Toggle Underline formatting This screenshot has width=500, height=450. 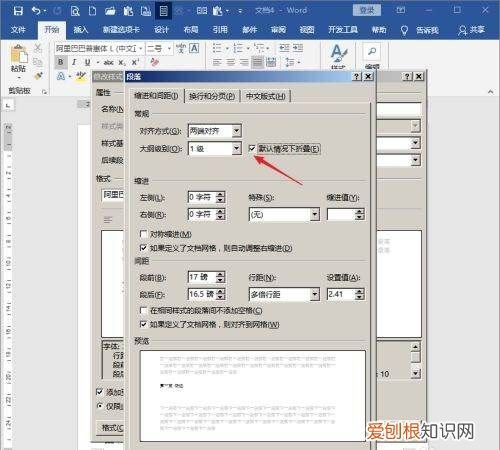pyautogui.click(x=87, y=62)
